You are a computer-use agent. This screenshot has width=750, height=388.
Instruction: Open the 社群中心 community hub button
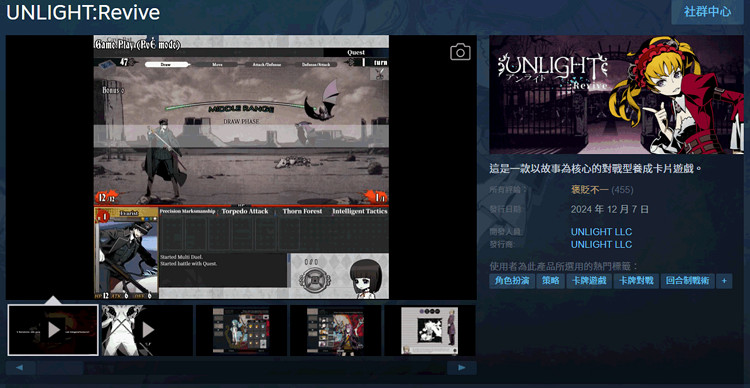pos(707,12)
